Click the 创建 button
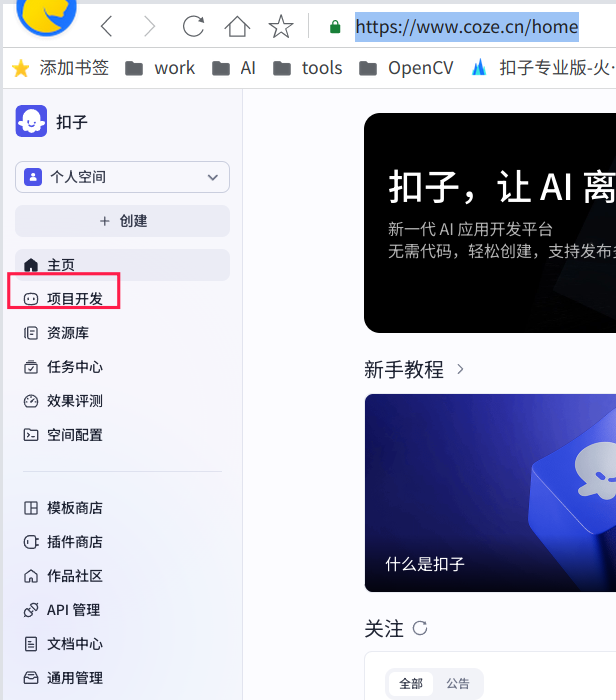This screenshot has height=700, width=616. pyautogui.click(x=122, y=221)
